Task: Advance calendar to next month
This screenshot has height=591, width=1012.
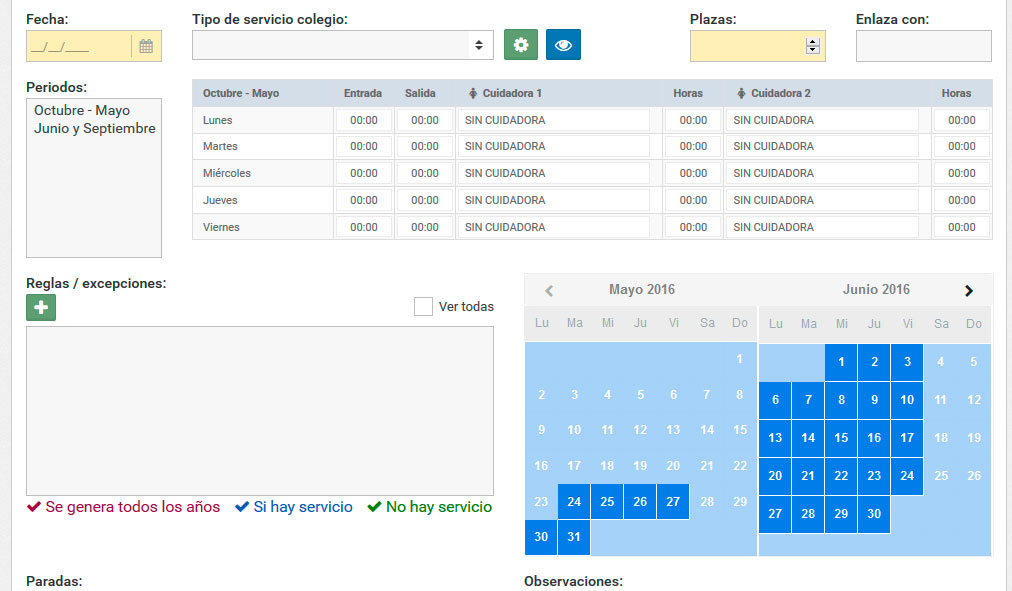Action: coord(969,290)
